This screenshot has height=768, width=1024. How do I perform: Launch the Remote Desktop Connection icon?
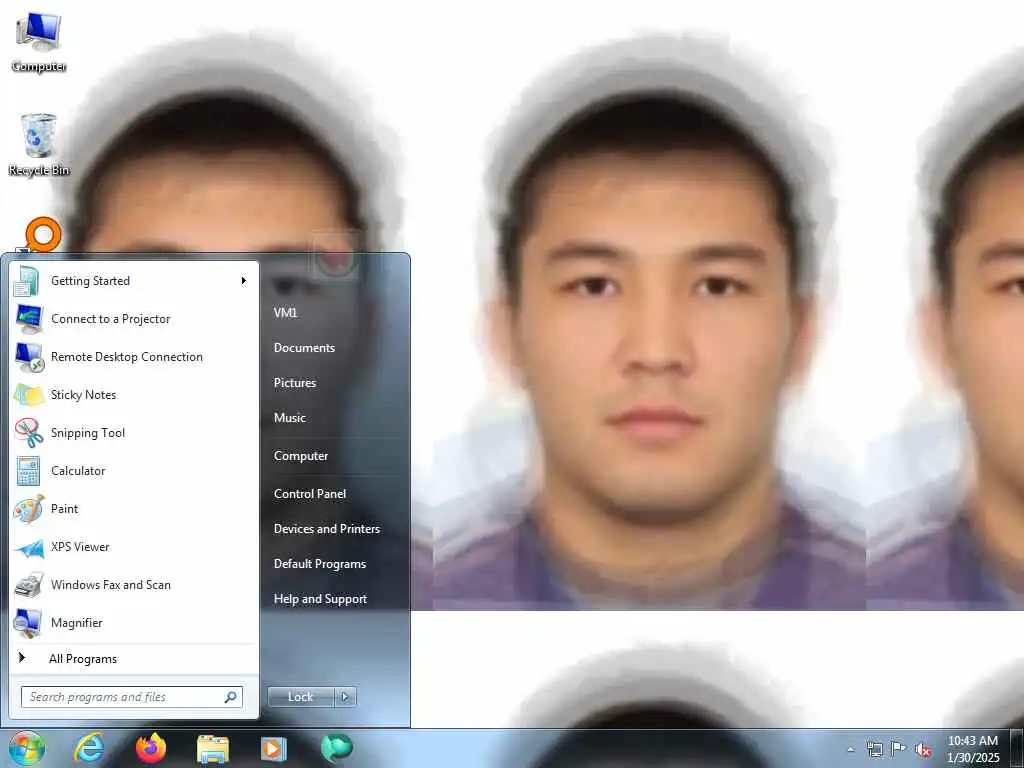pyautogui.click(x=29, y=357)
